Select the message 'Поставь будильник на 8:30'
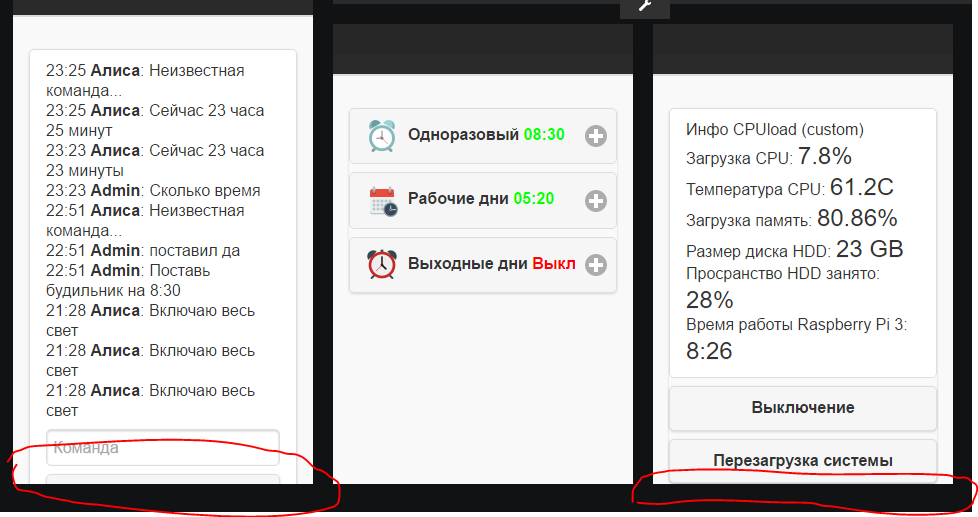 pyautogui.click(x=128, y=281)
